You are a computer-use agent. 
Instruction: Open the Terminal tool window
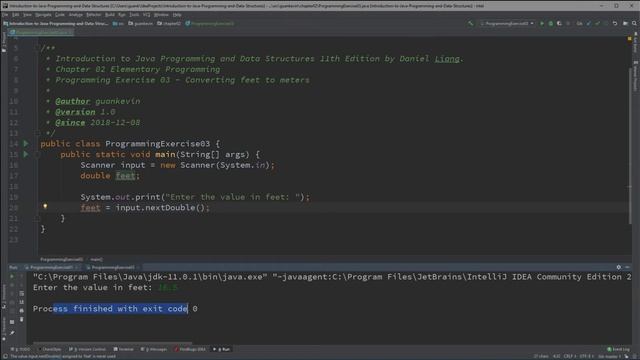click(x=124, y=349)
